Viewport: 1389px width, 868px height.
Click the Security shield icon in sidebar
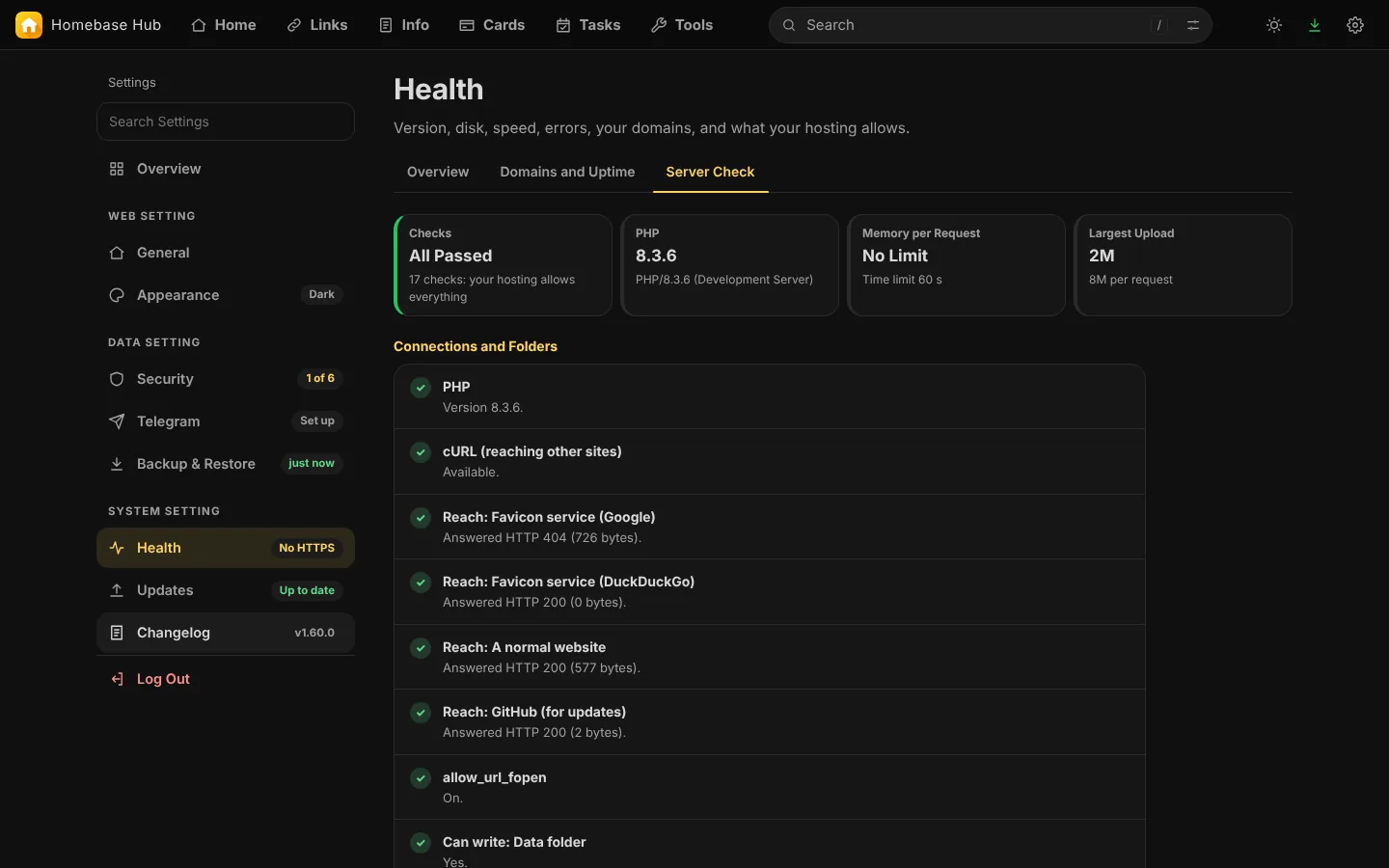[x=117, y=379]
